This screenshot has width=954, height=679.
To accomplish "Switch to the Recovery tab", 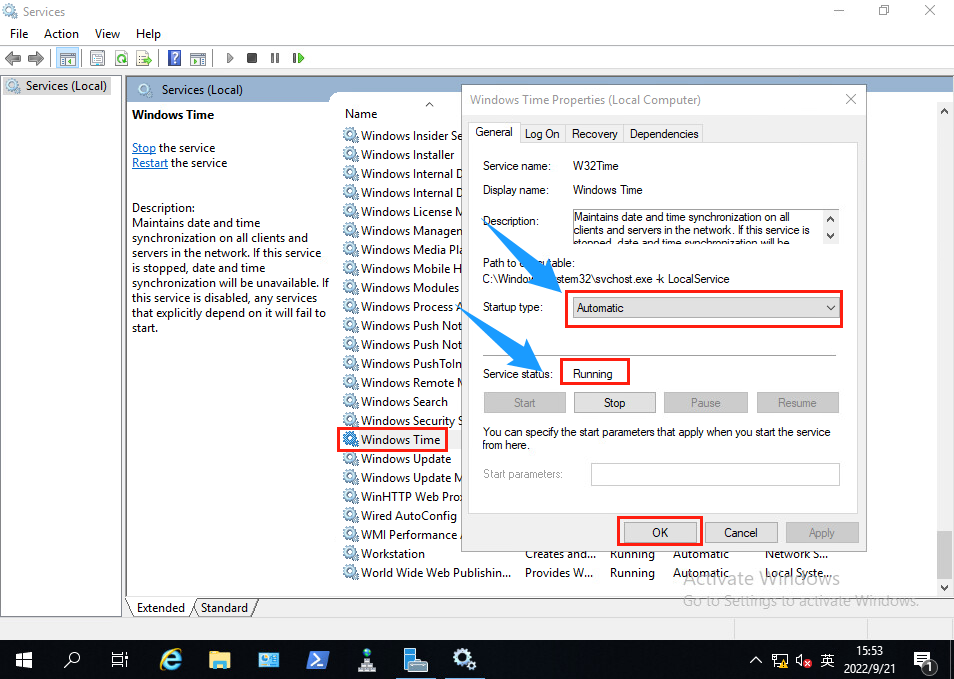I will coord(594,134).
